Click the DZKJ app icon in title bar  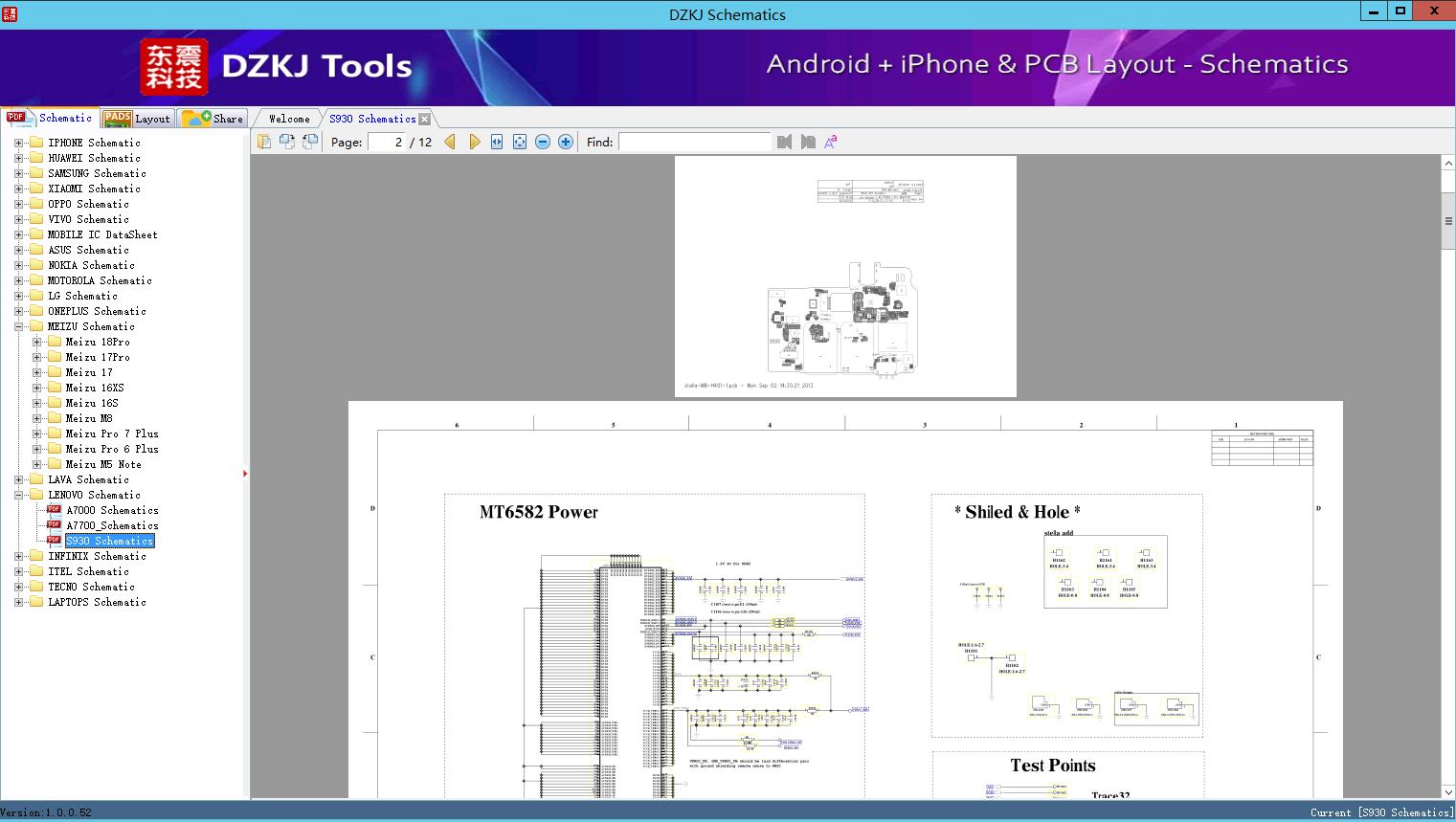[10, 13]
